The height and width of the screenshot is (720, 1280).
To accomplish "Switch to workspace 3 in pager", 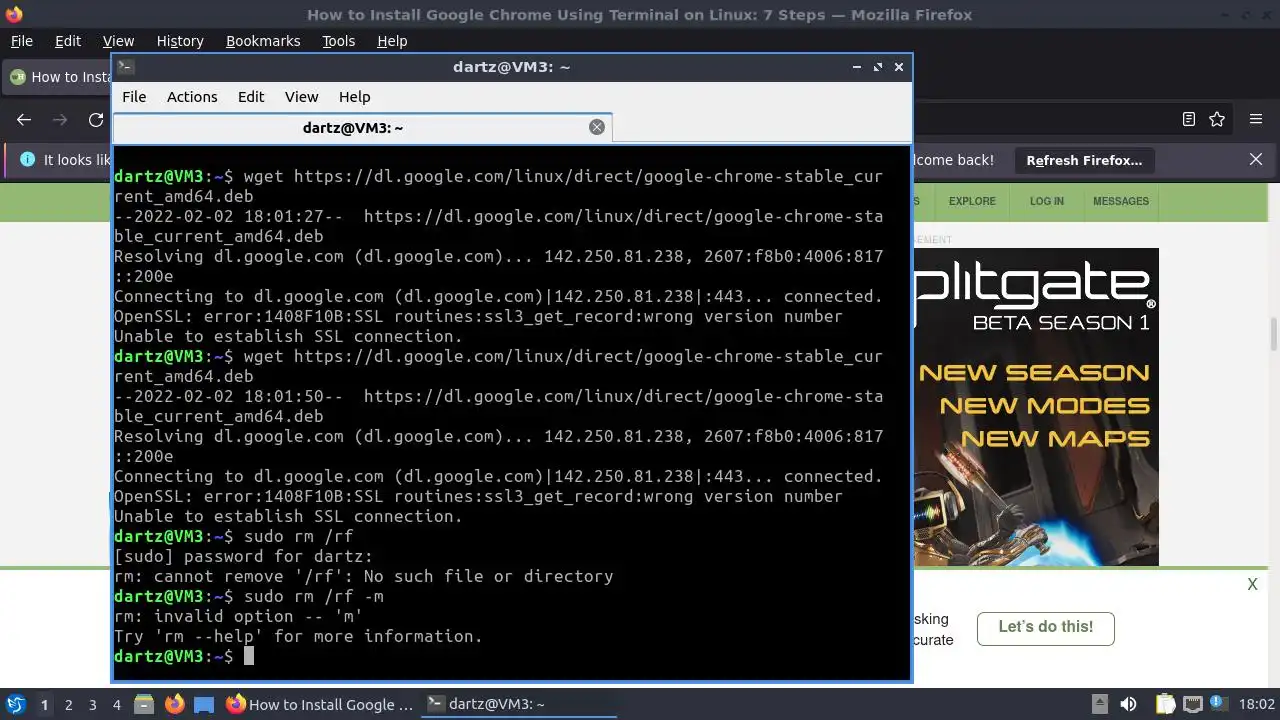I will 92,704.
